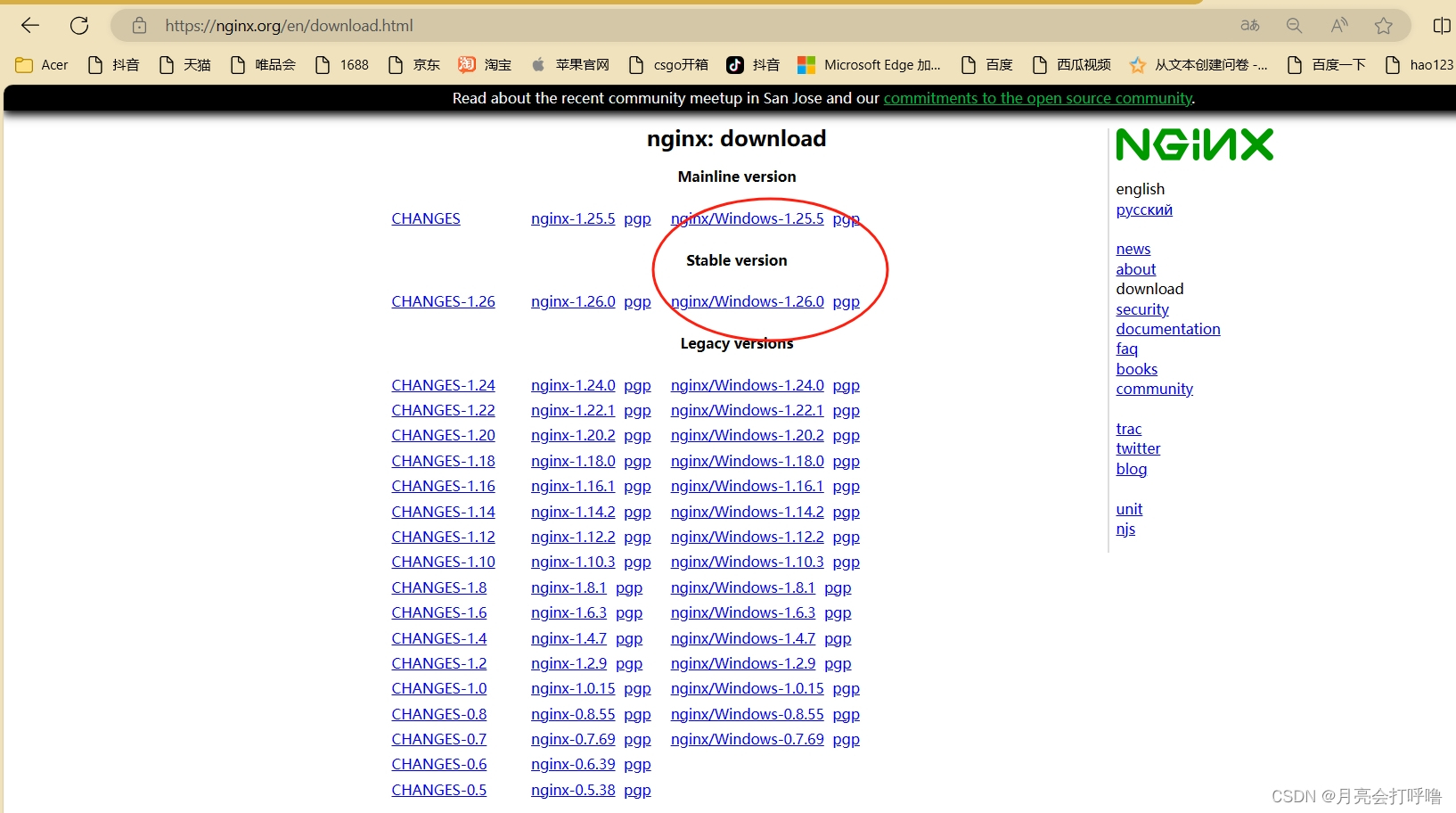Open the 从文本创建问卷 bookmark
Viewport: 1456px width, 813px height.
[x=1198, y=64]
